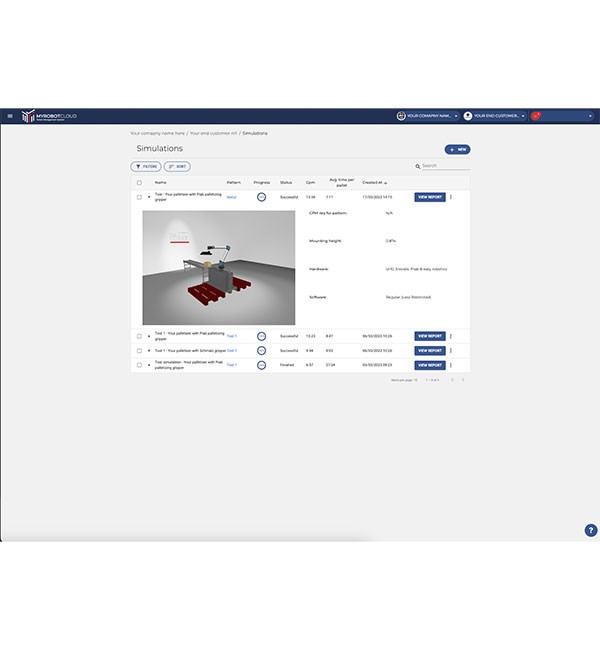Click the end customer avatar icon
The height and width of the screenshot is (650, 600).
click(468, 116)
